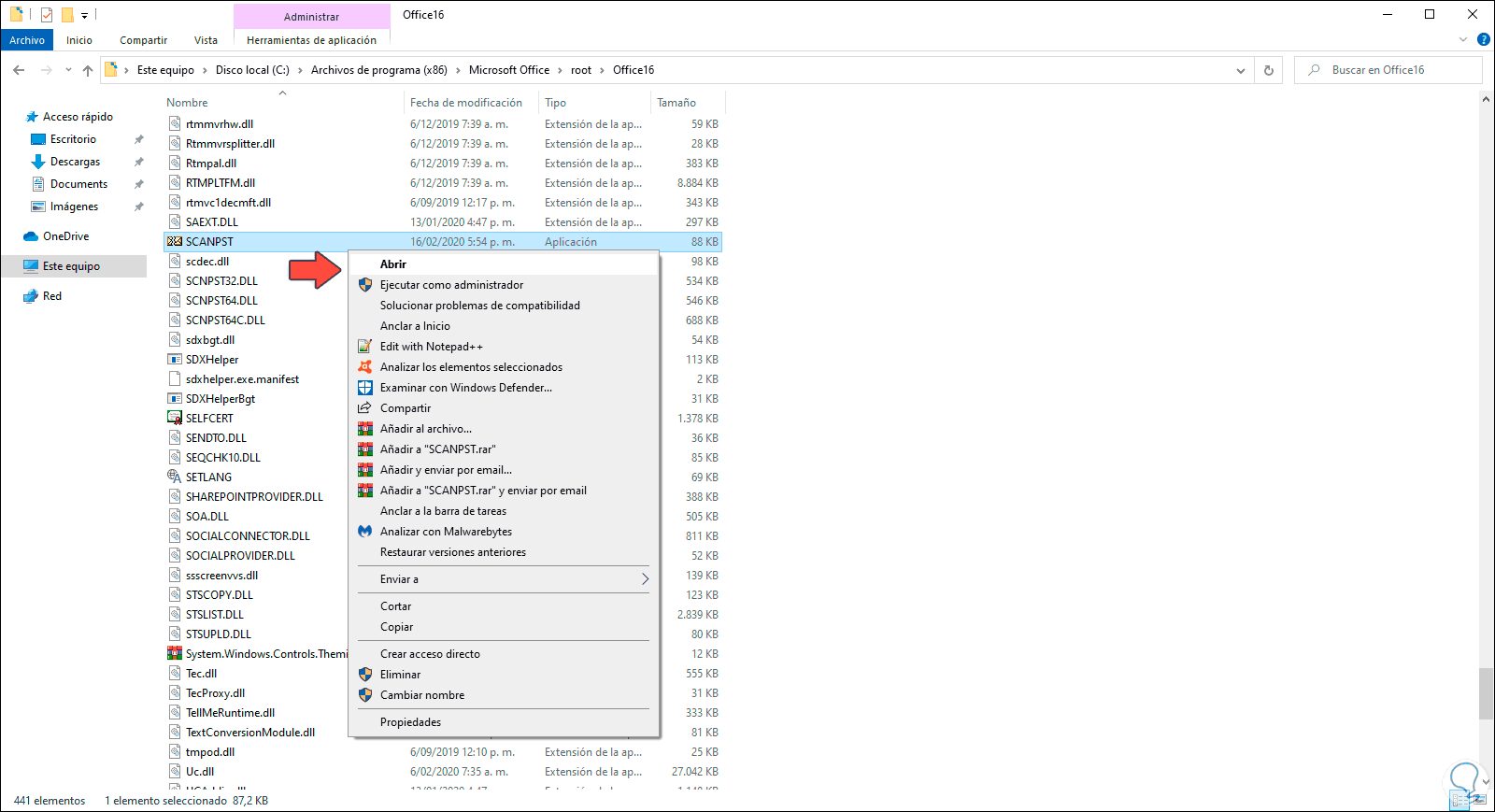Open recent locations dropdown arrow
The image size is (1495, 812).
[68, 70]
